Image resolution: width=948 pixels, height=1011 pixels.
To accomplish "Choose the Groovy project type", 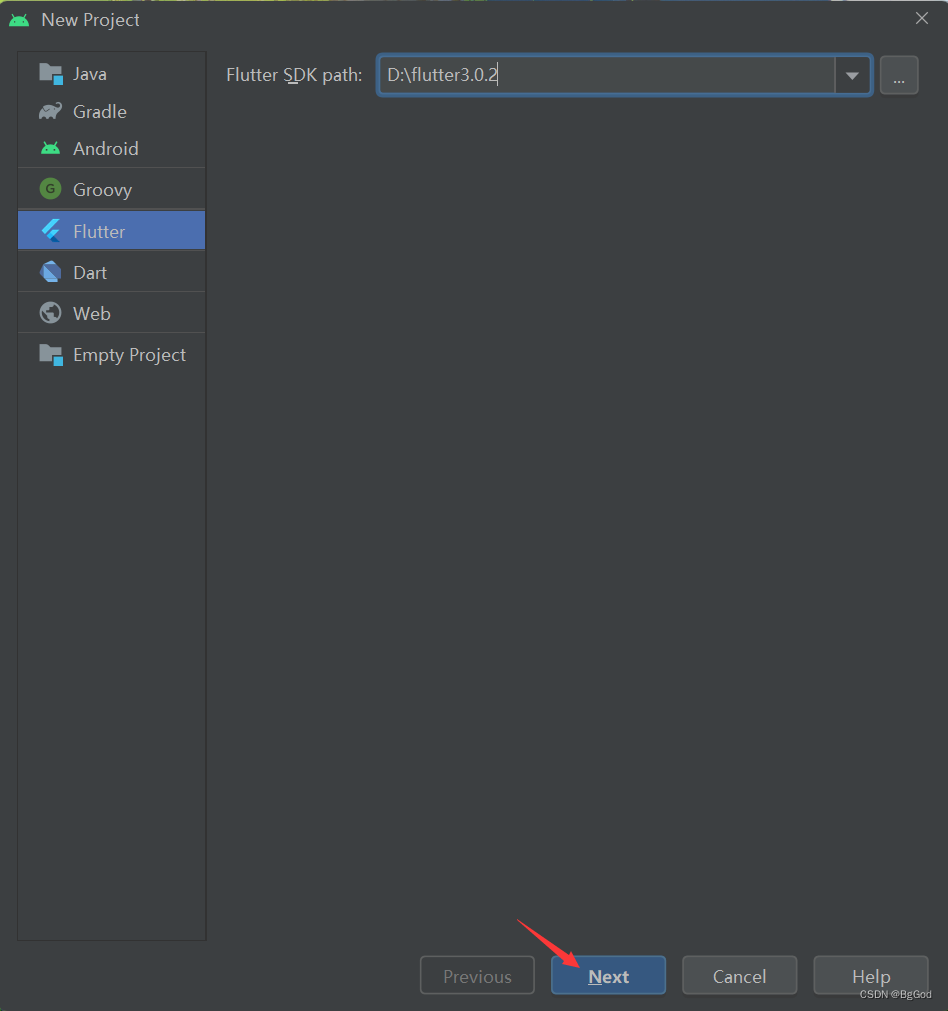I will (x=112, y=189).
